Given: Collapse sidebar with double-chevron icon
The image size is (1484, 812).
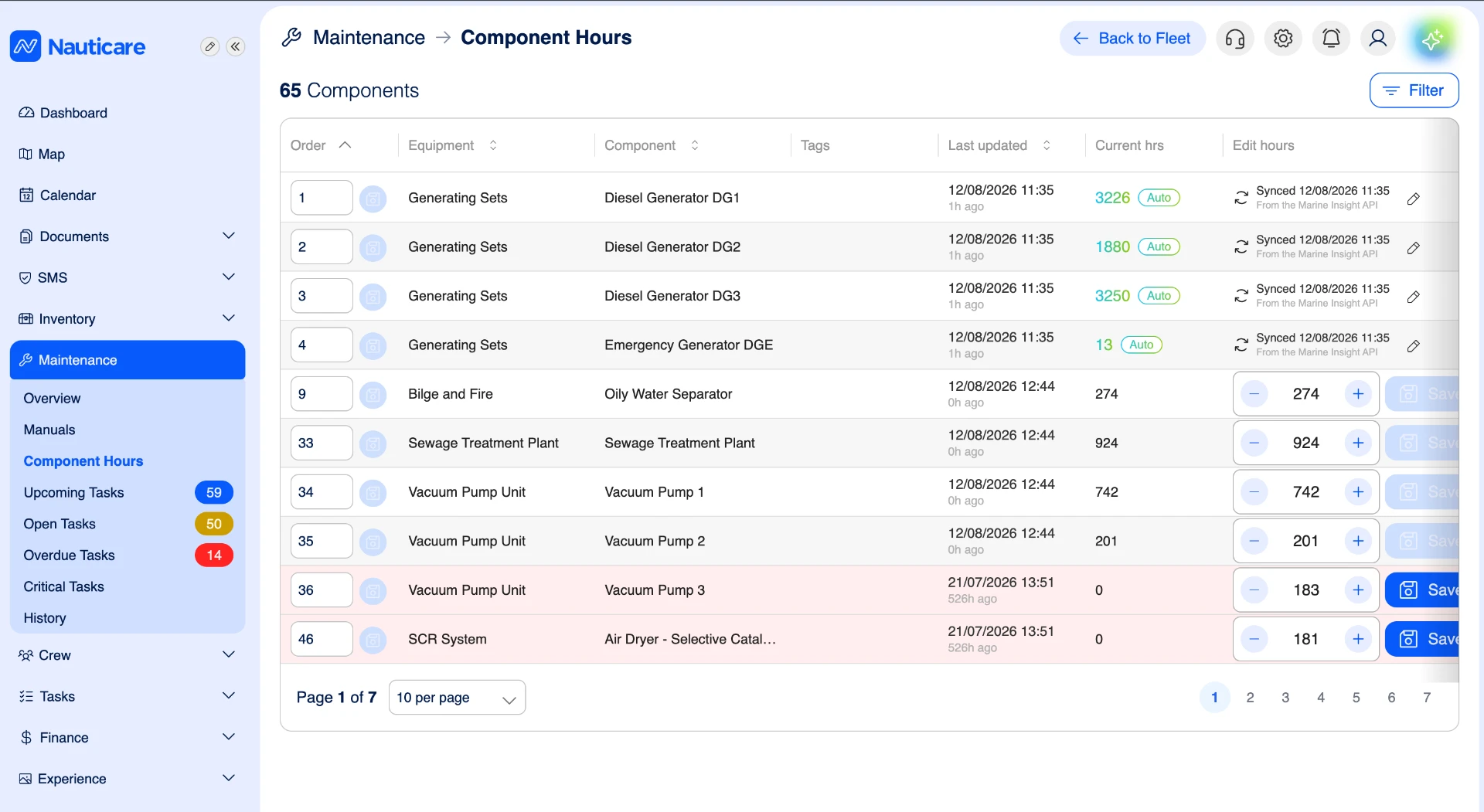Looking at the screenshot, I should point(236,46).
